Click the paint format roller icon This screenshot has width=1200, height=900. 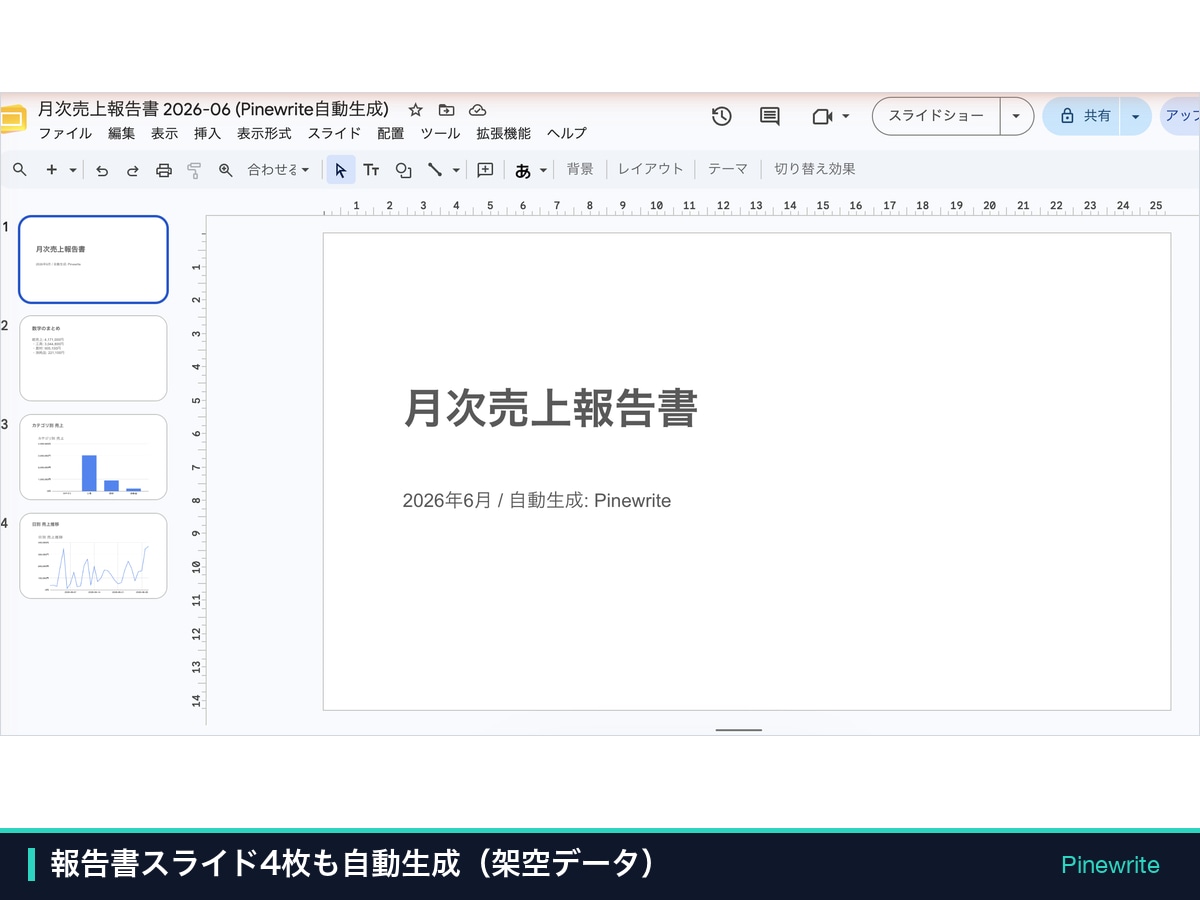(x=195, y=170)
